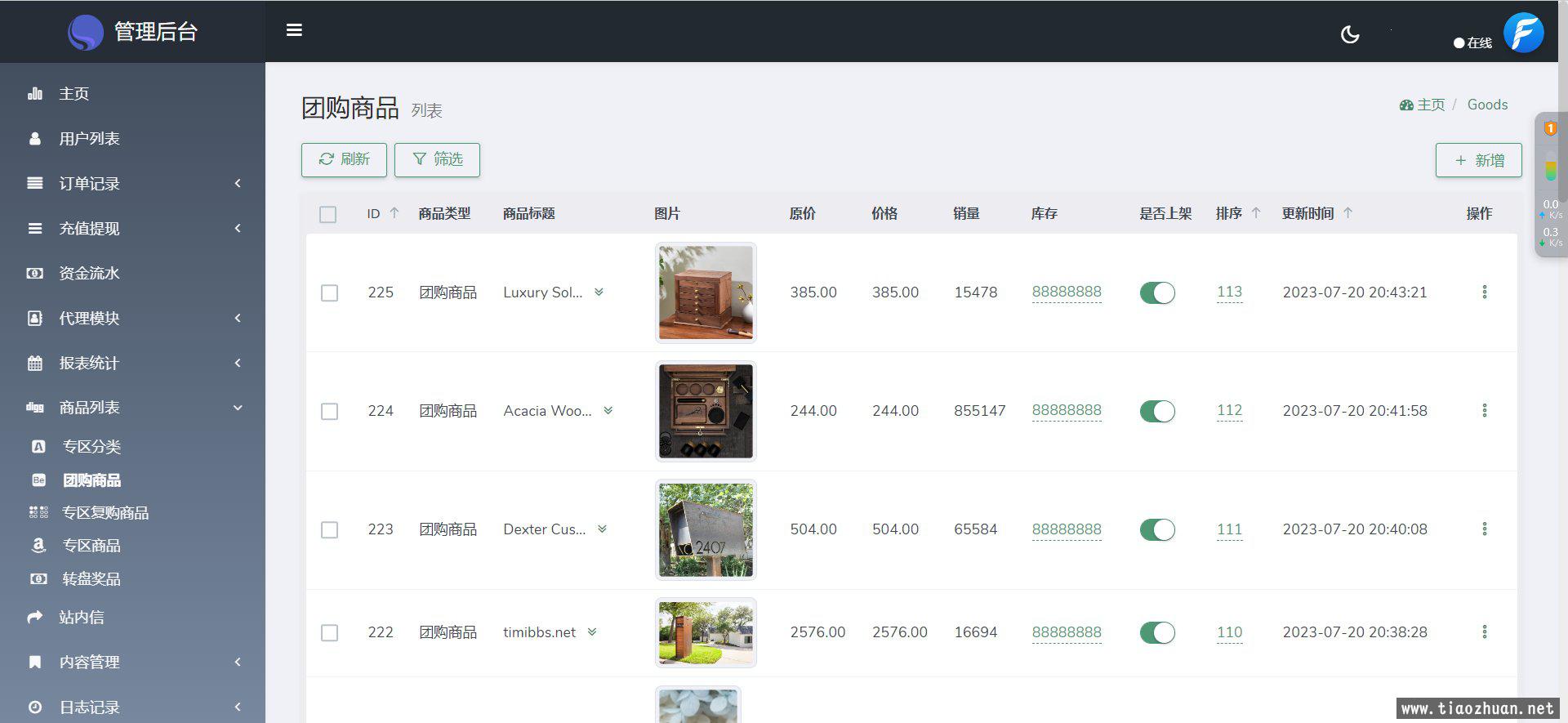Image resolution: width=1568 pixels, height=723 pixels.
Task: Click the 资金流水 money icon
Action: tap(34, 274)
